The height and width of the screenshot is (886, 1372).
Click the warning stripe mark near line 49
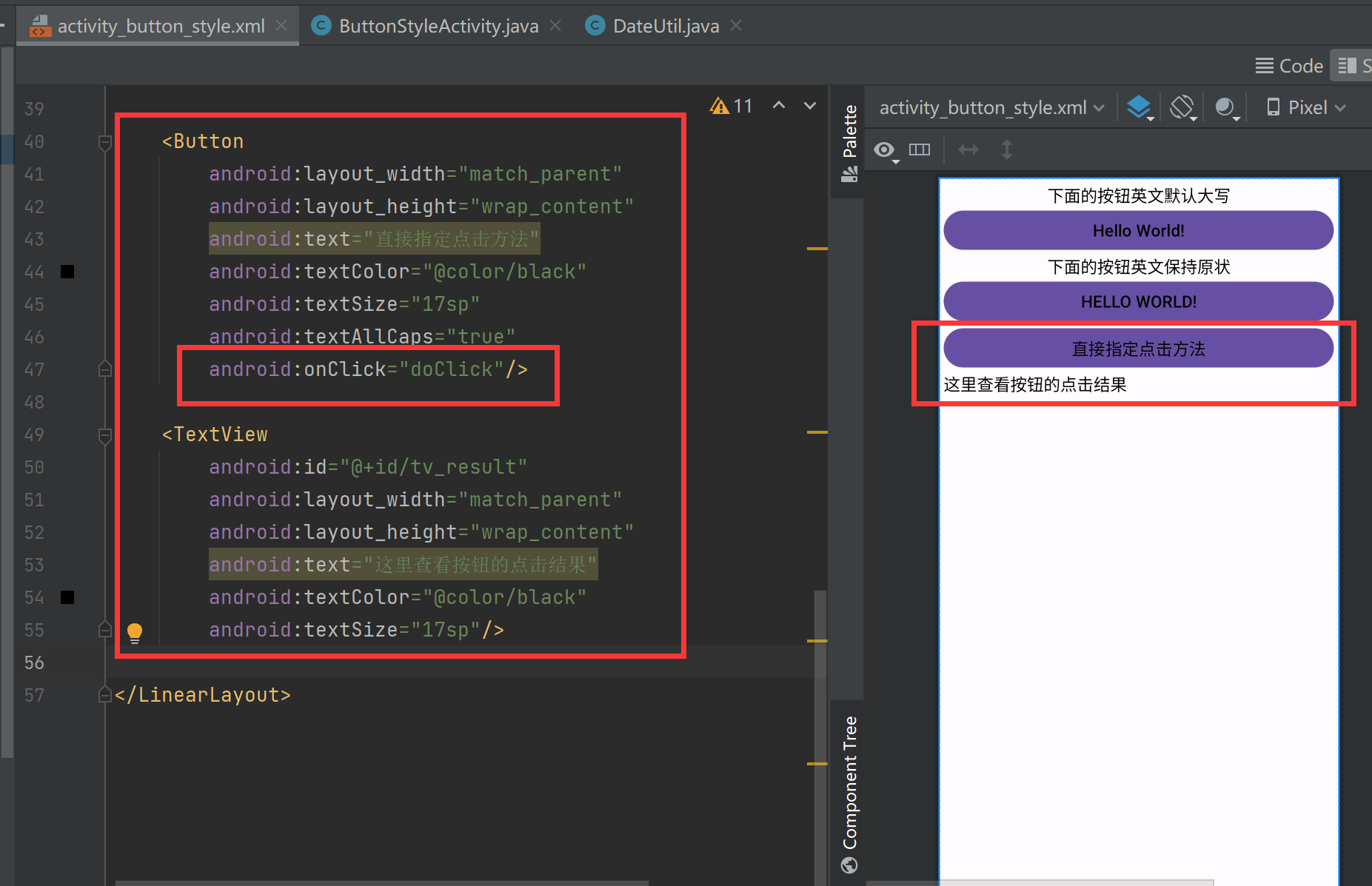817,432
